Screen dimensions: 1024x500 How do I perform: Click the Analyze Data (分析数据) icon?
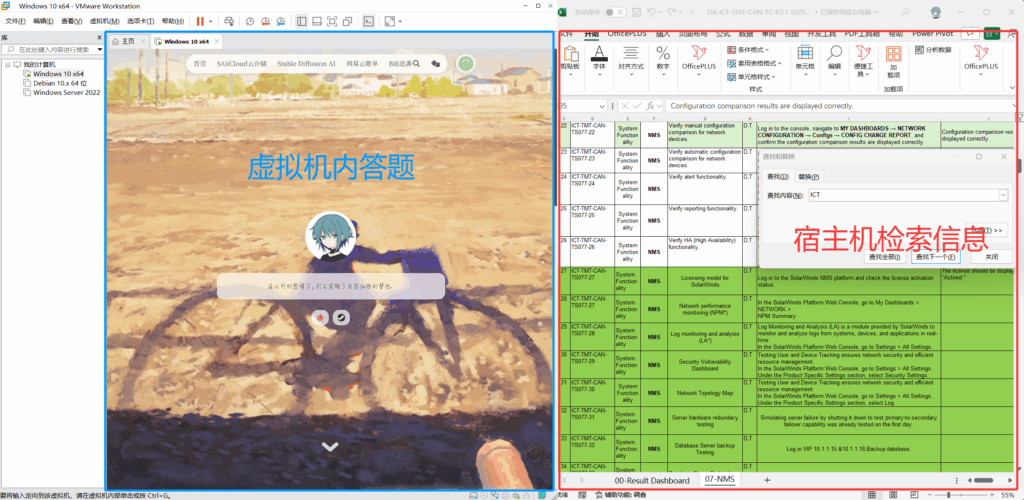(933, 49)
